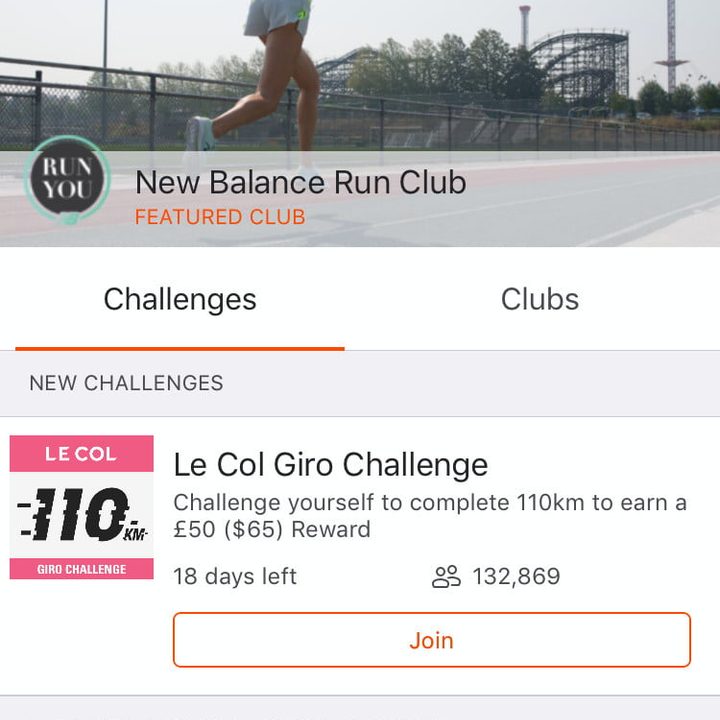Tap the roller coaster in the banner photo

(x=580, y=65)
